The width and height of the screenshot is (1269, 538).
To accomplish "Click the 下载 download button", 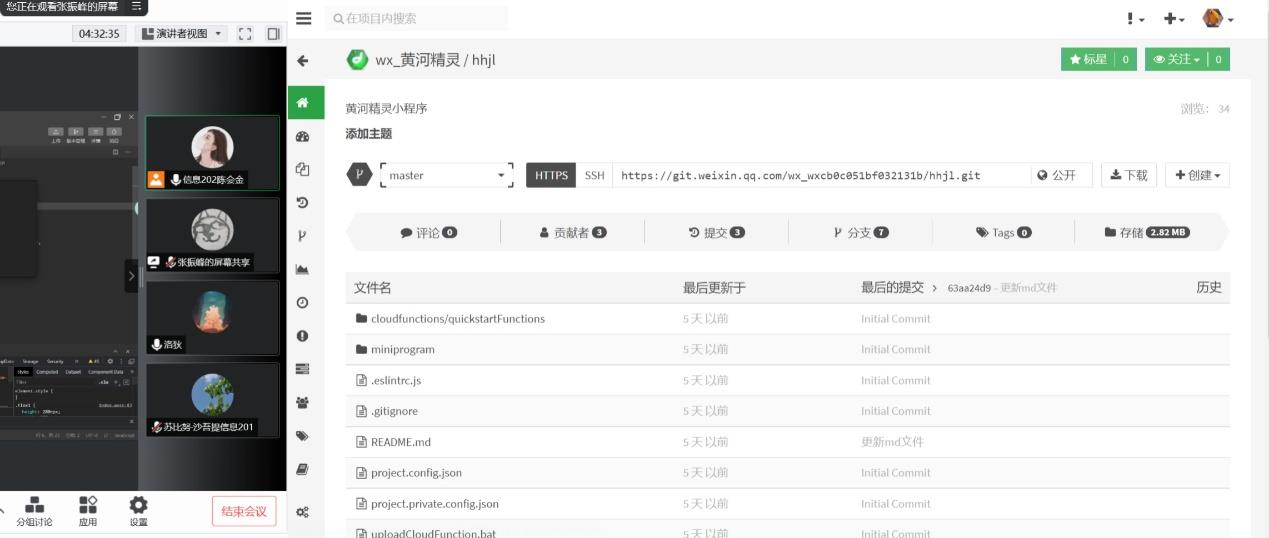I will click(1129, 175).
